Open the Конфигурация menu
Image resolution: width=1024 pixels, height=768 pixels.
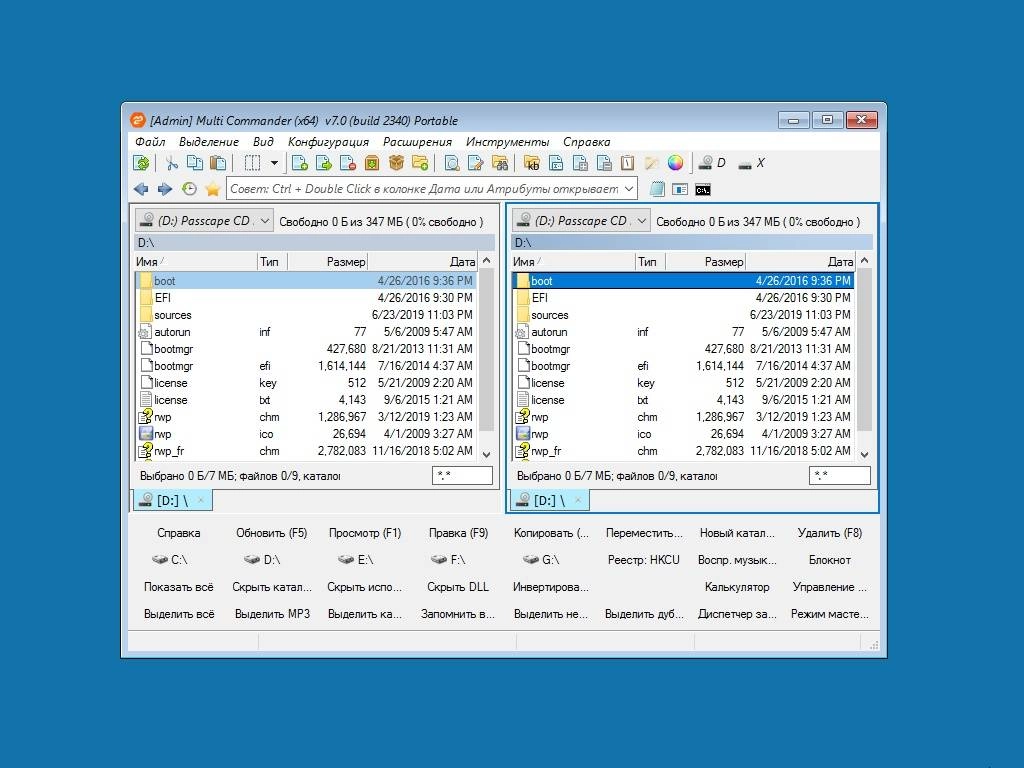coord(328,142)
